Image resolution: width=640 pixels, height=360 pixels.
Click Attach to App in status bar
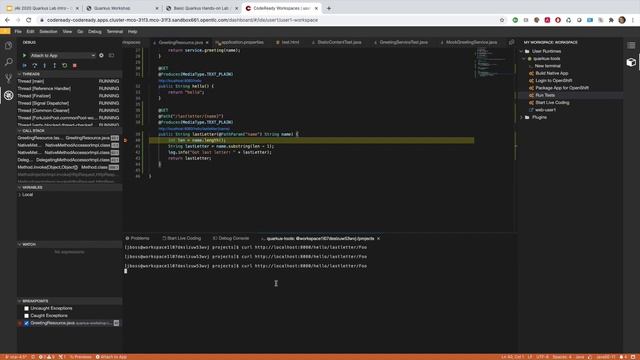pyautogui.click(x=111, y=357)
